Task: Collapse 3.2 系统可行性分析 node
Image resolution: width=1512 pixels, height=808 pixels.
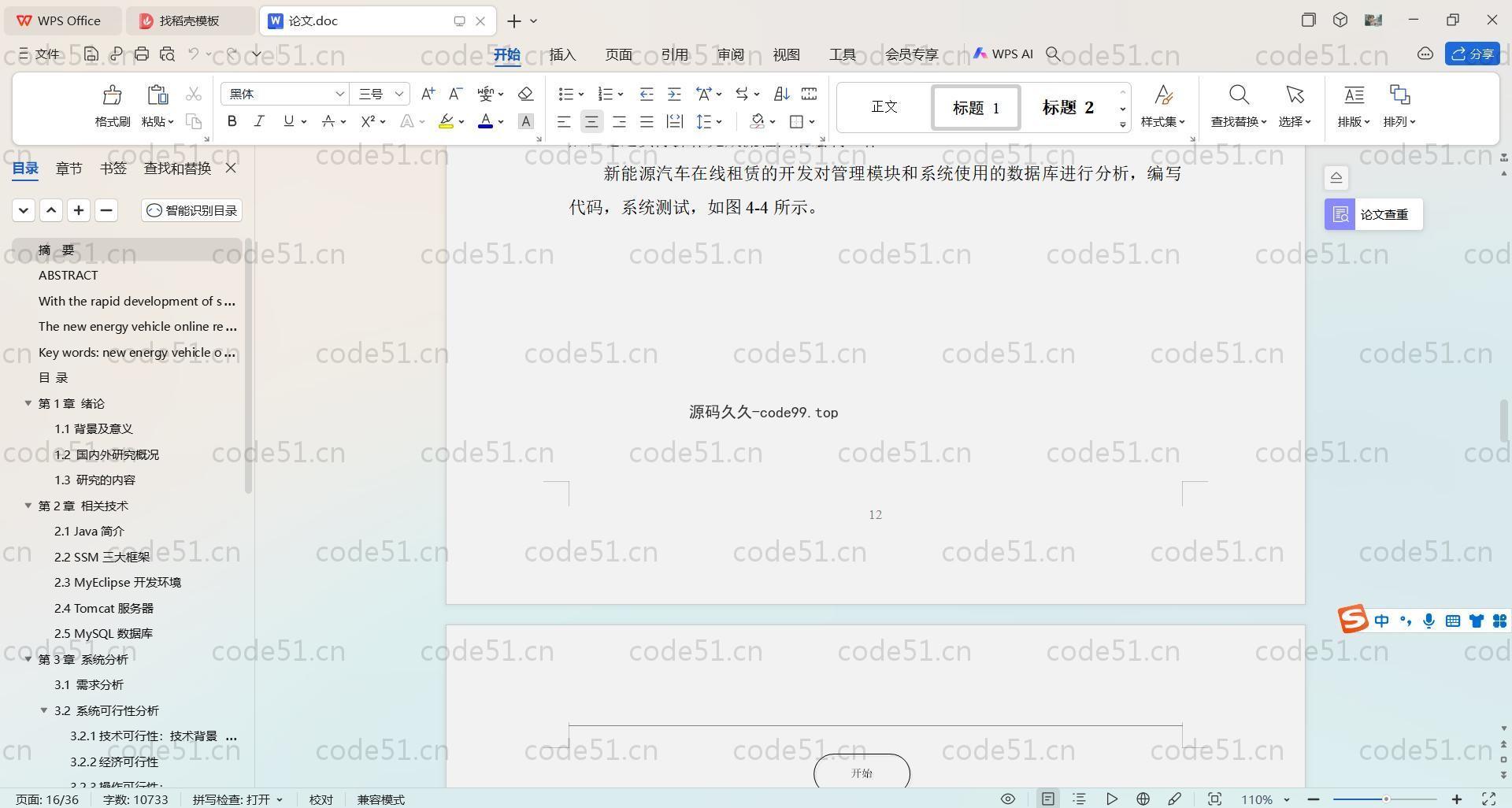Action: (44, 710)
